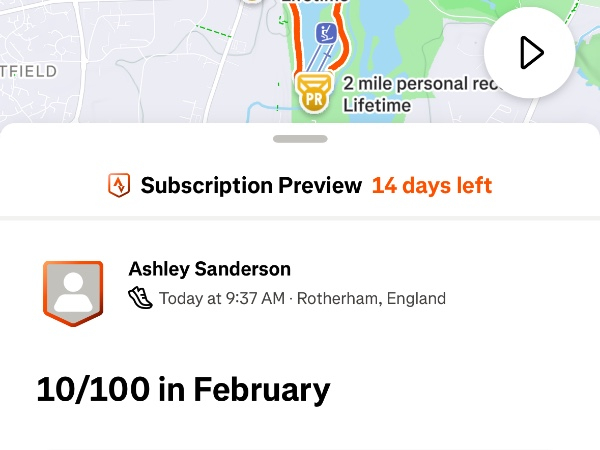Tap the "Today at 9:37 AM" timestamp
This screenshot has height=450, width=600.
220,298
